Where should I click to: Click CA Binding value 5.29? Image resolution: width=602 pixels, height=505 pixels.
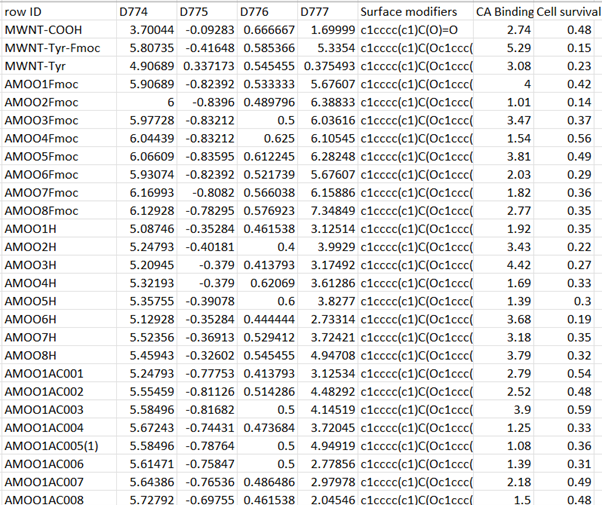[504, 48]
